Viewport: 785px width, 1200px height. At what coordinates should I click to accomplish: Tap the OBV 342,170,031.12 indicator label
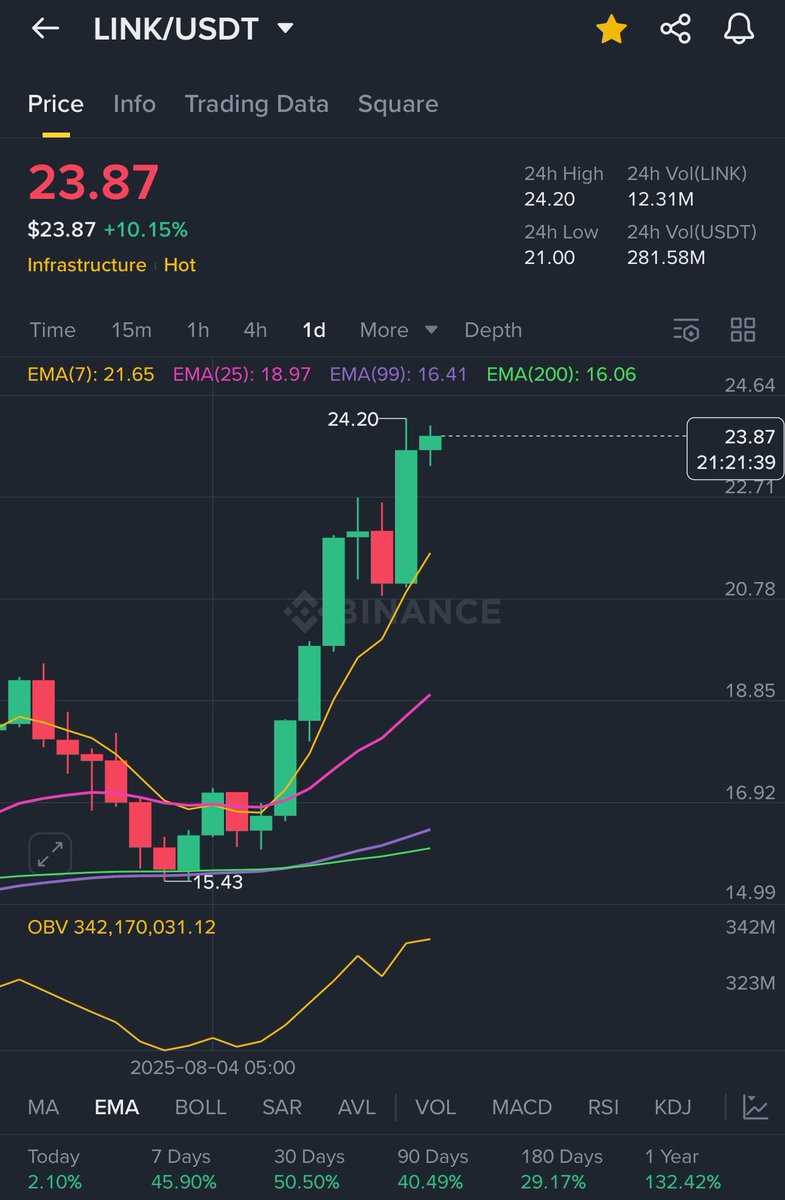click(x=121, y=927)
